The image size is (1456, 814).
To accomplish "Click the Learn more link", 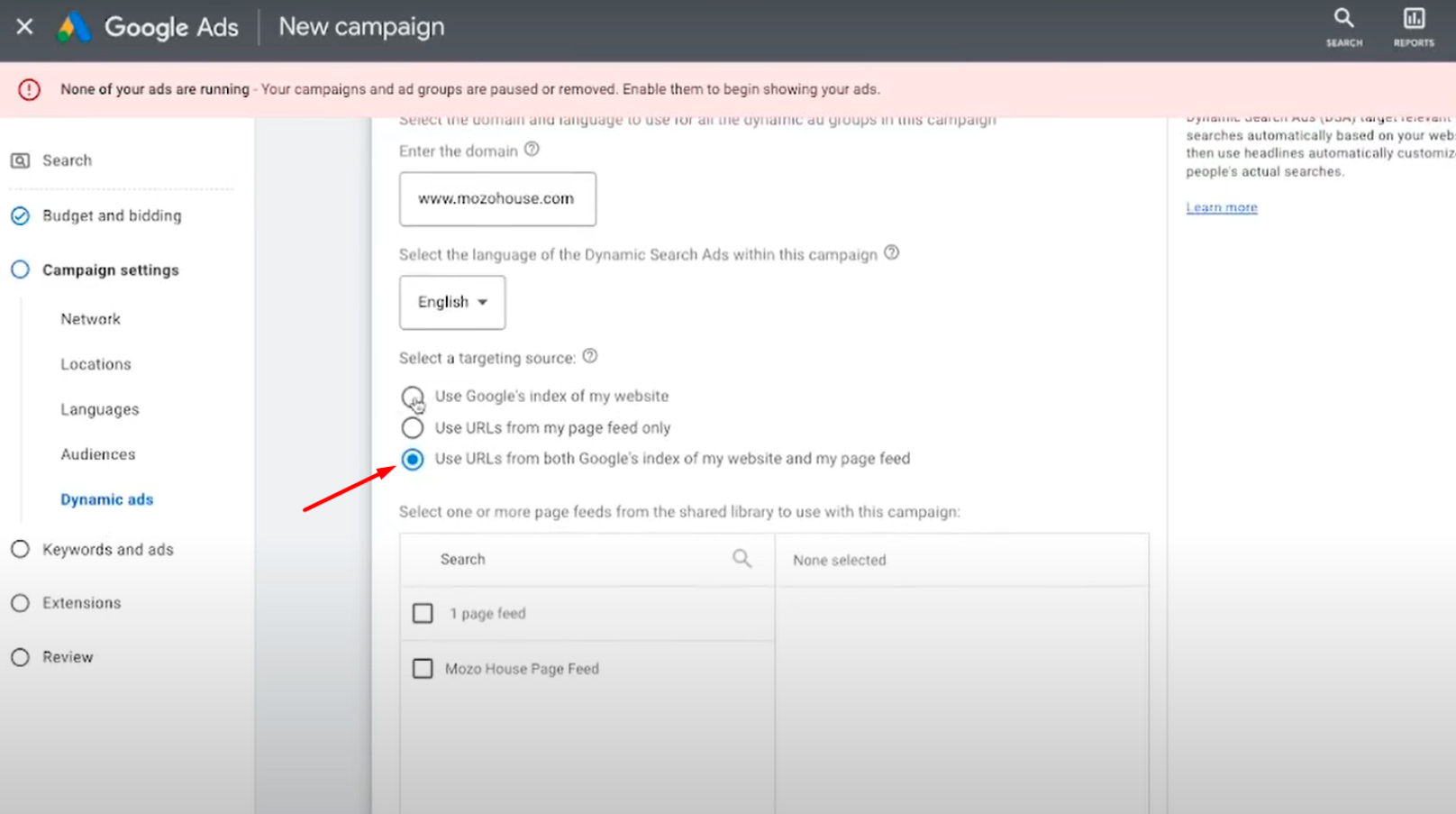I will [1222, 207].
